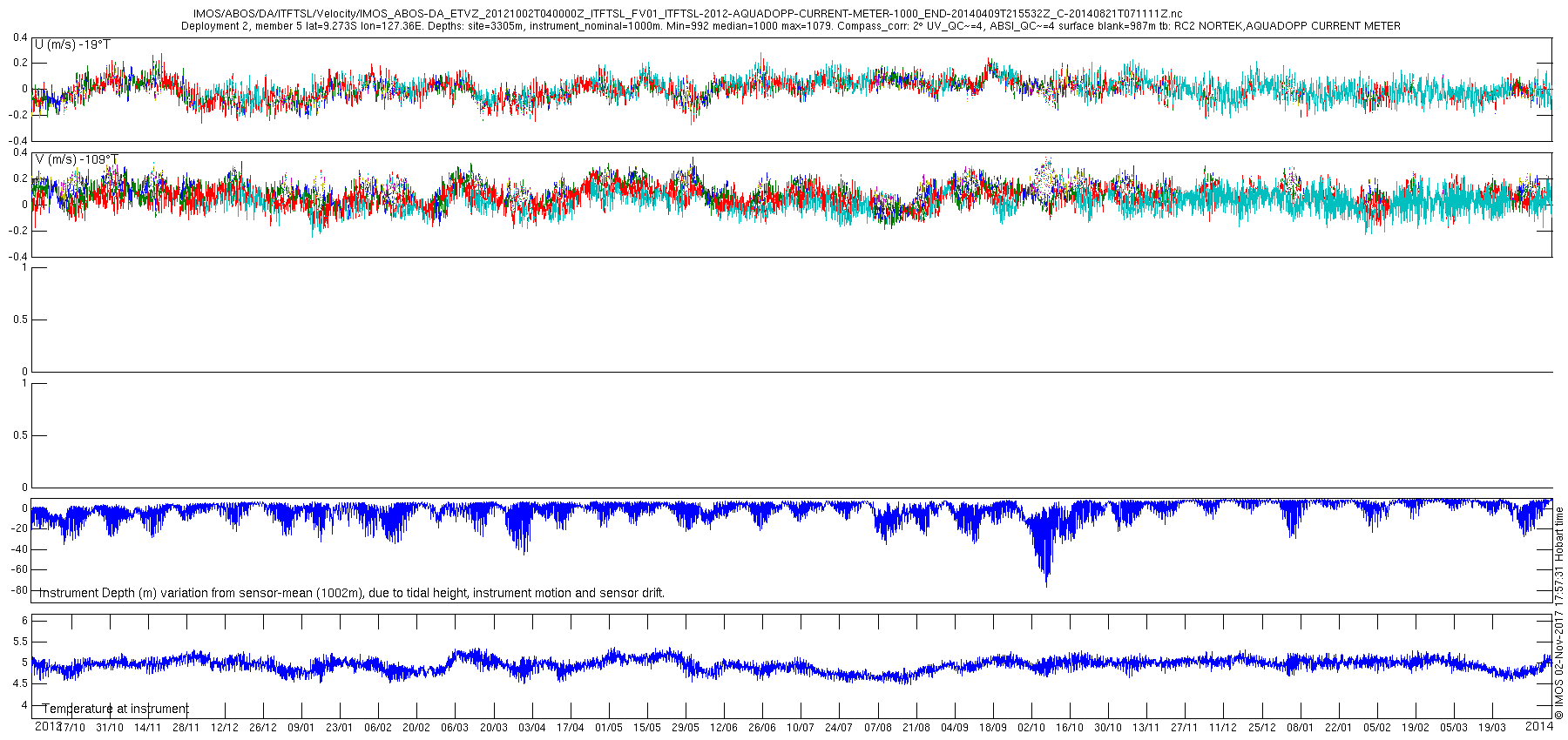The height and width of the screenshot is (740, 1568).
Task: Click the -80 tick on depth axis
Action: (x=19, y=590)
